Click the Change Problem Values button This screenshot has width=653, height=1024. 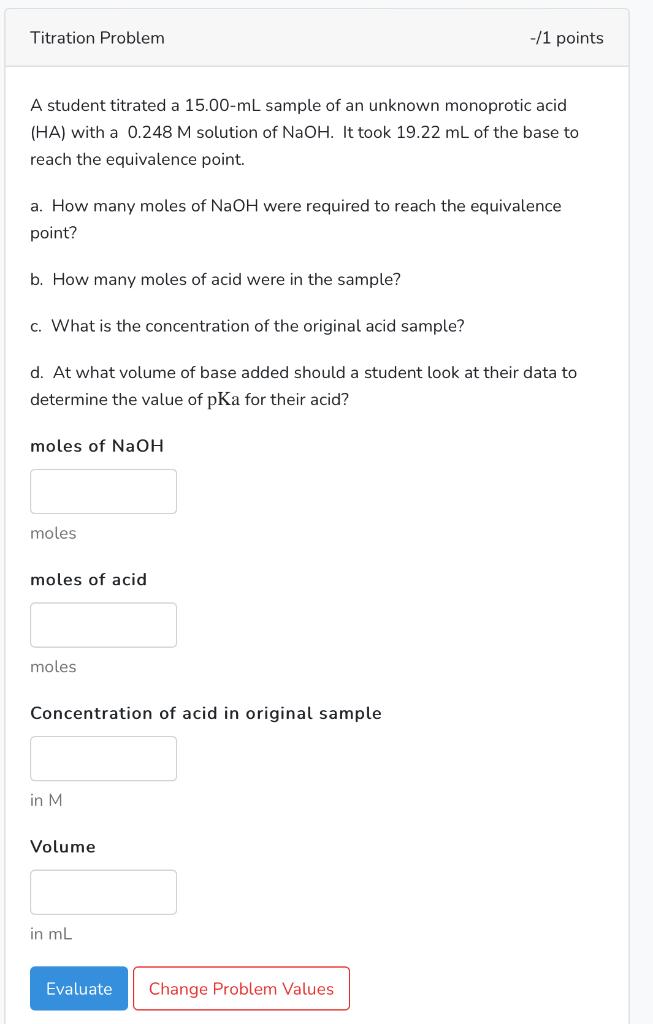coord(240,988)
